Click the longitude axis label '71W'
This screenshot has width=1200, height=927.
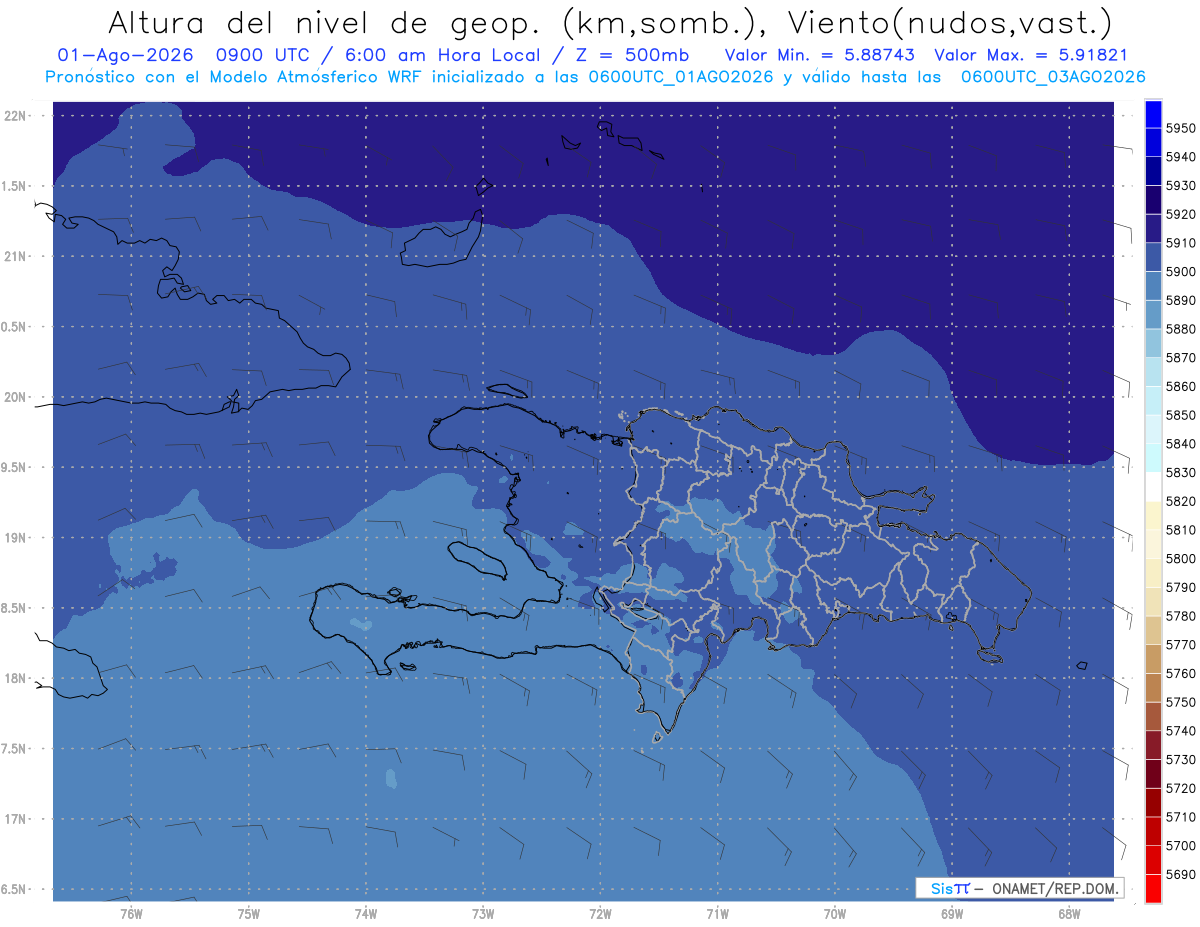tap(717, 913)
